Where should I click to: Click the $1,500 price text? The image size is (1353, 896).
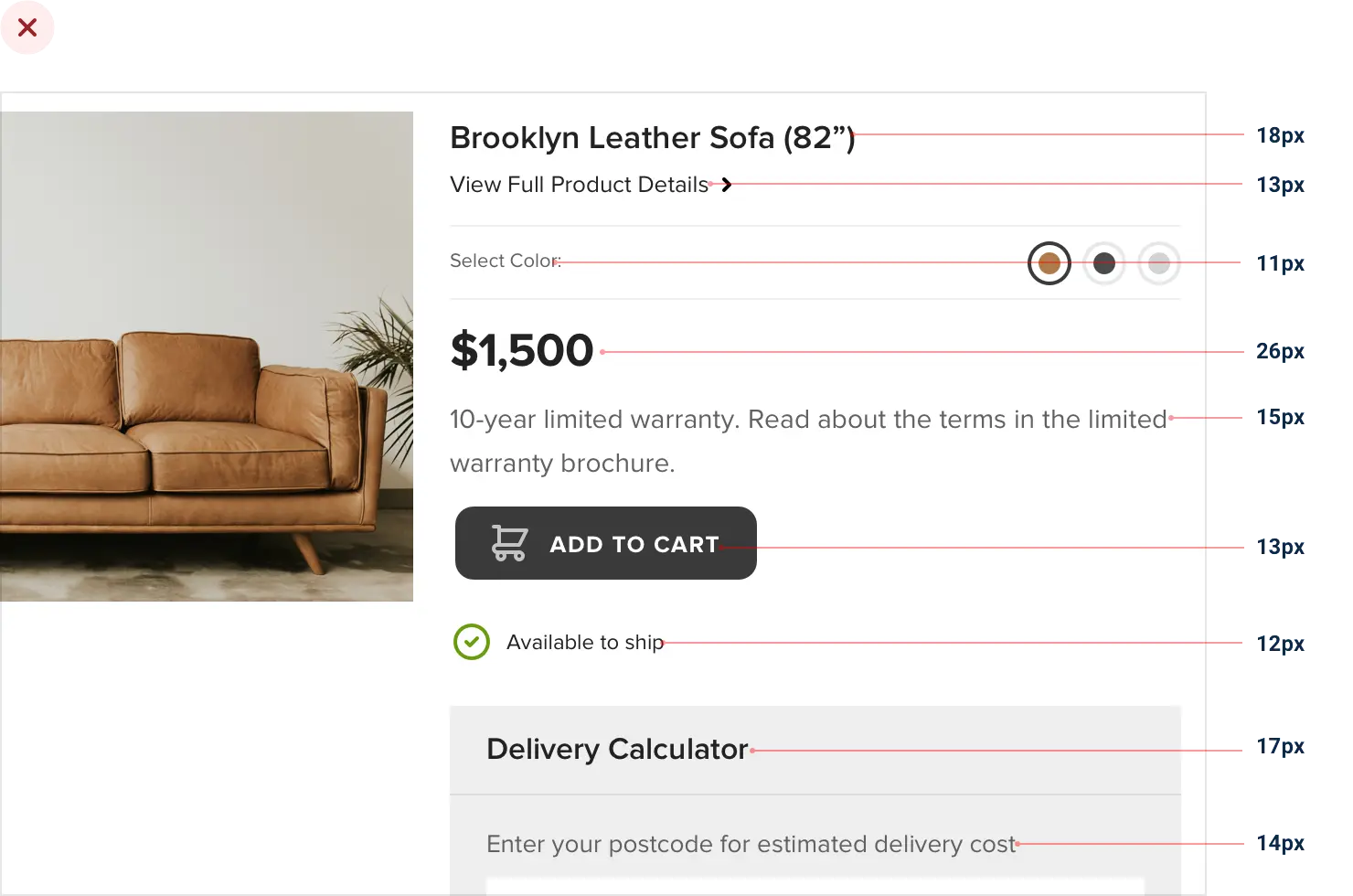coord(522,350)
